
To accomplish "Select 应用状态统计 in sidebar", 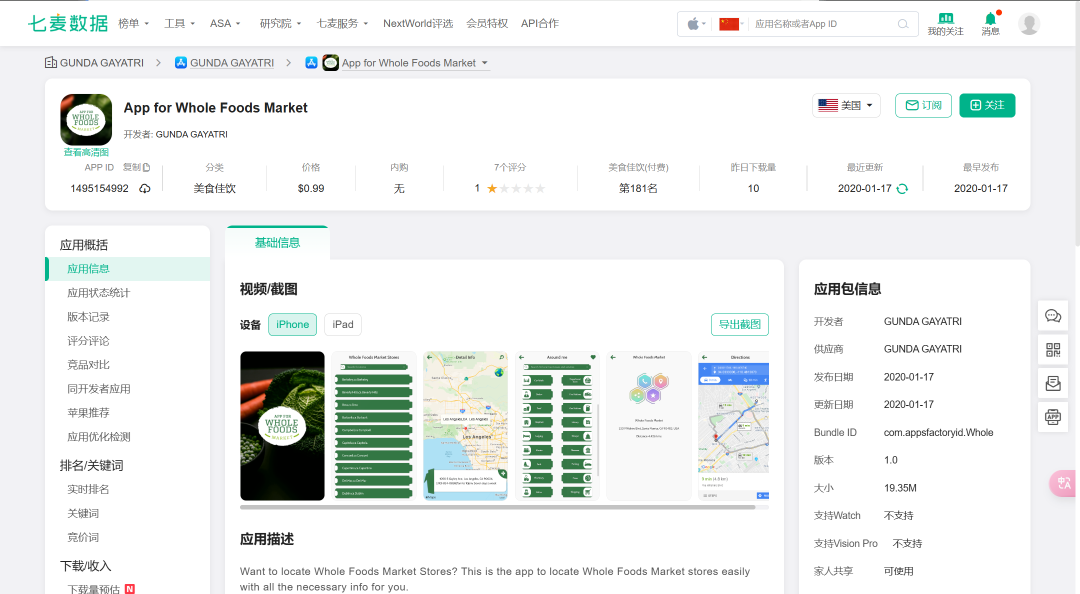I will (98, 293).
